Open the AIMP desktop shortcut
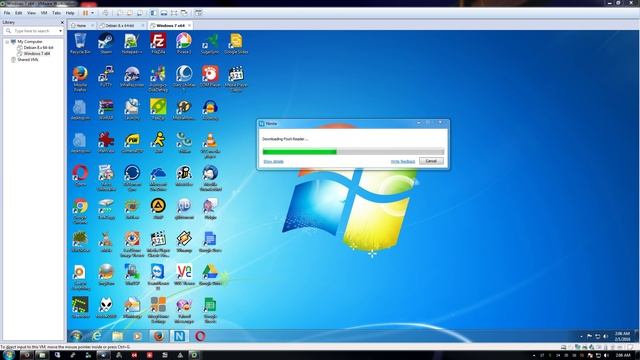Screen dimensions: 640x360 pyautogui.click(x=158, y=209)
